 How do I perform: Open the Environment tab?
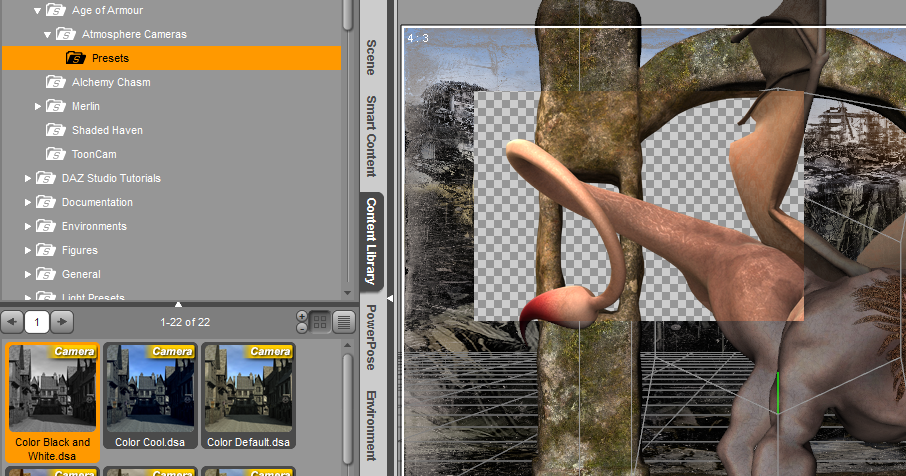[371, 426]
